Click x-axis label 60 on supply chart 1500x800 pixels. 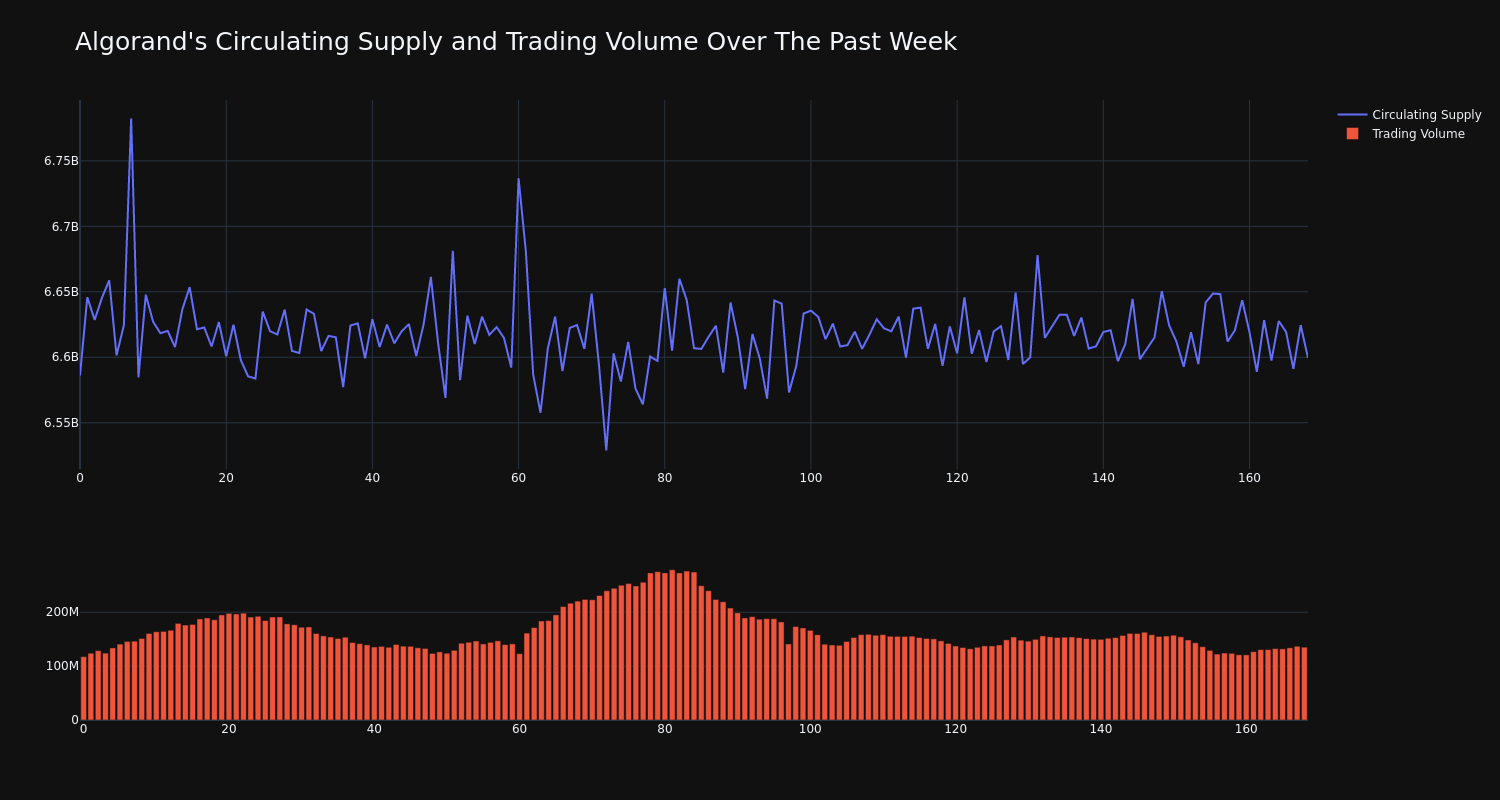tap(518, 478)
